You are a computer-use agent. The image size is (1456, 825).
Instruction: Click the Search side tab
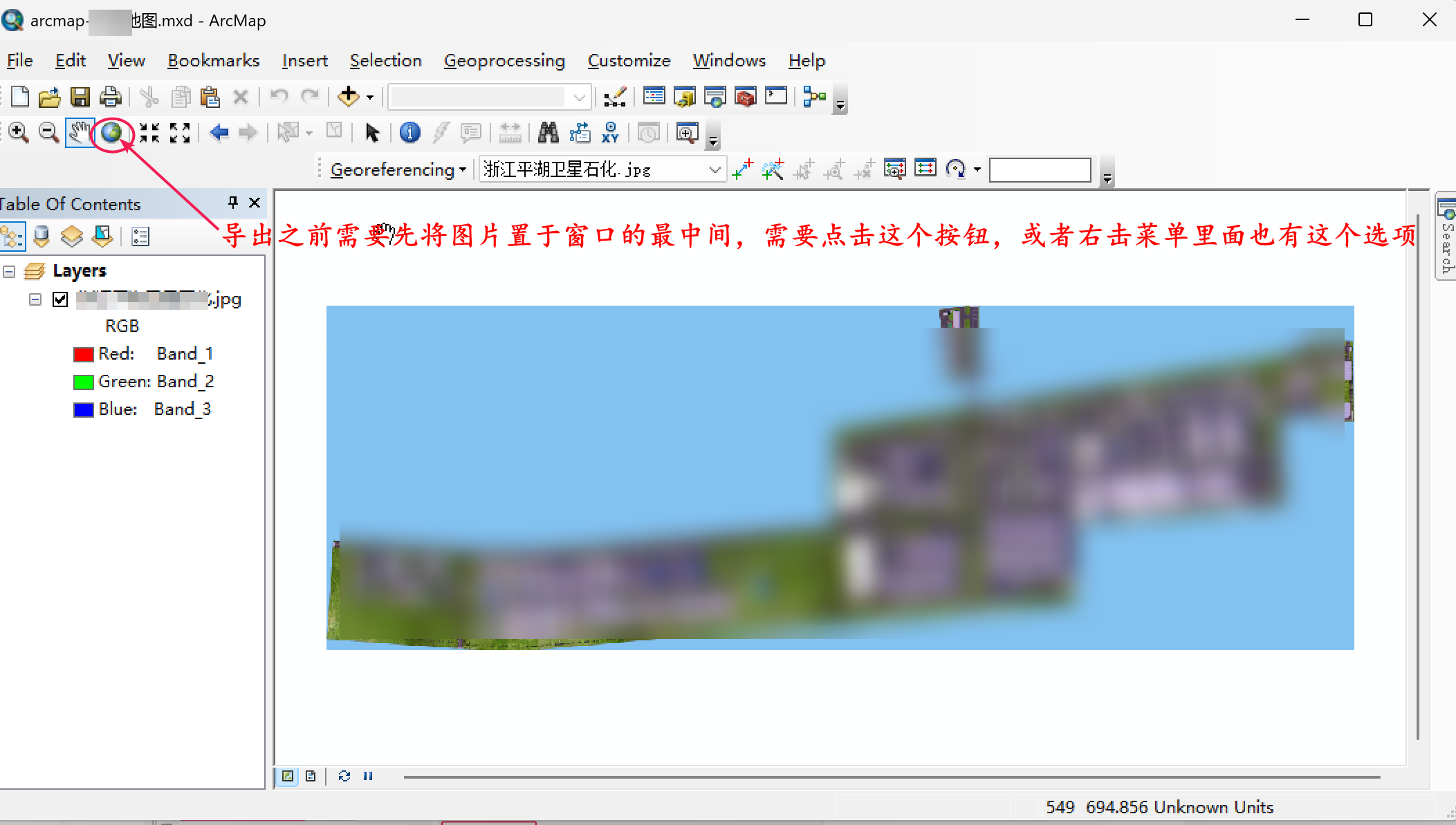[x=1446, y=239]
